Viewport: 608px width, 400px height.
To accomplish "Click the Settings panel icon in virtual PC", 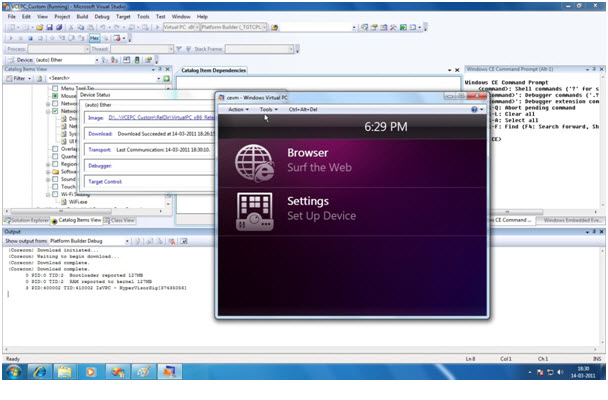I will (x=254, y=212).
